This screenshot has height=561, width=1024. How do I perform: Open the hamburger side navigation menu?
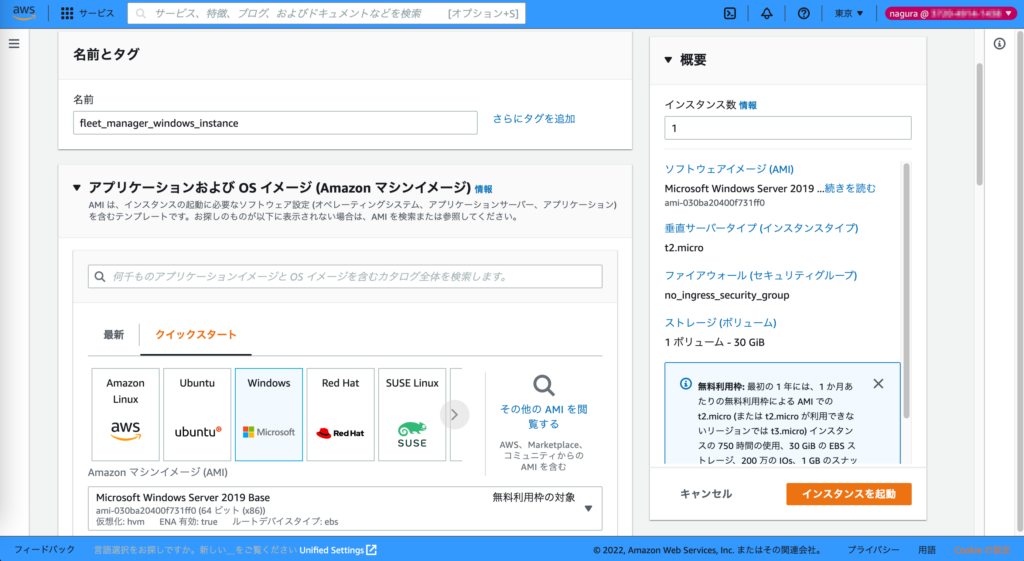(14, 44)
